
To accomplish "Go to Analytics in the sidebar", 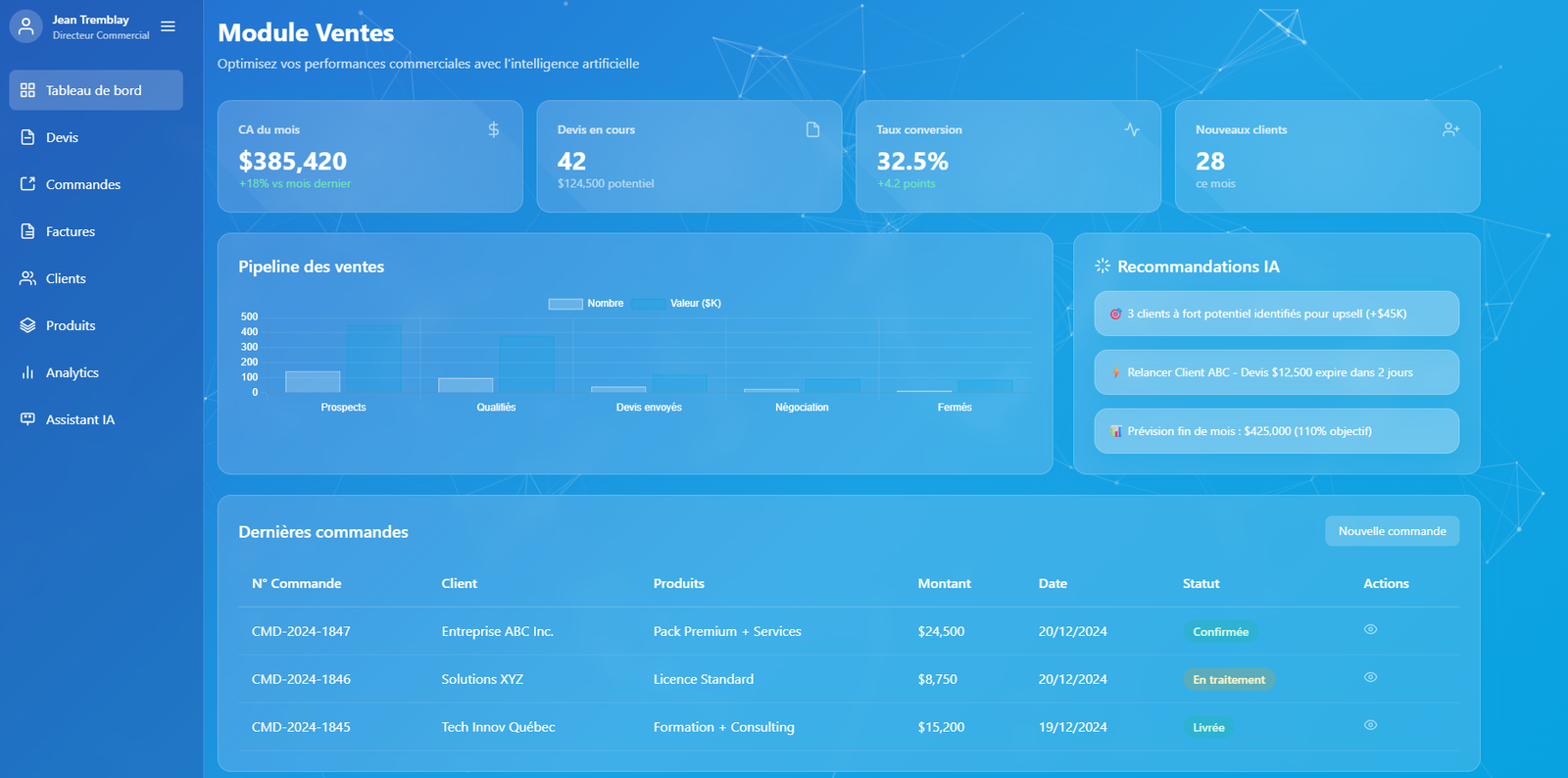I will [72, 372].
